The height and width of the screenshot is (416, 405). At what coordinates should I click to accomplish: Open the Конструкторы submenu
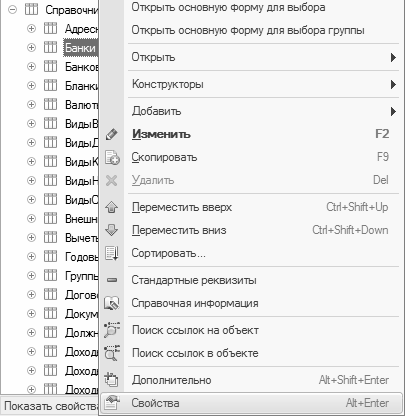coord(263,84)
